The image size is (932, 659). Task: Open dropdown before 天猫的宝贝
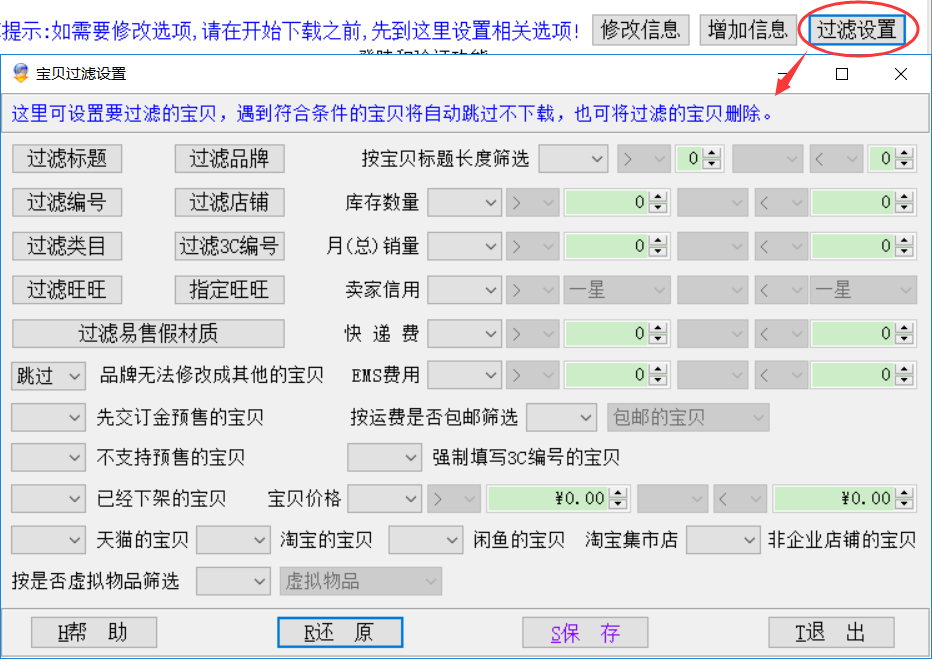point(49,540)
